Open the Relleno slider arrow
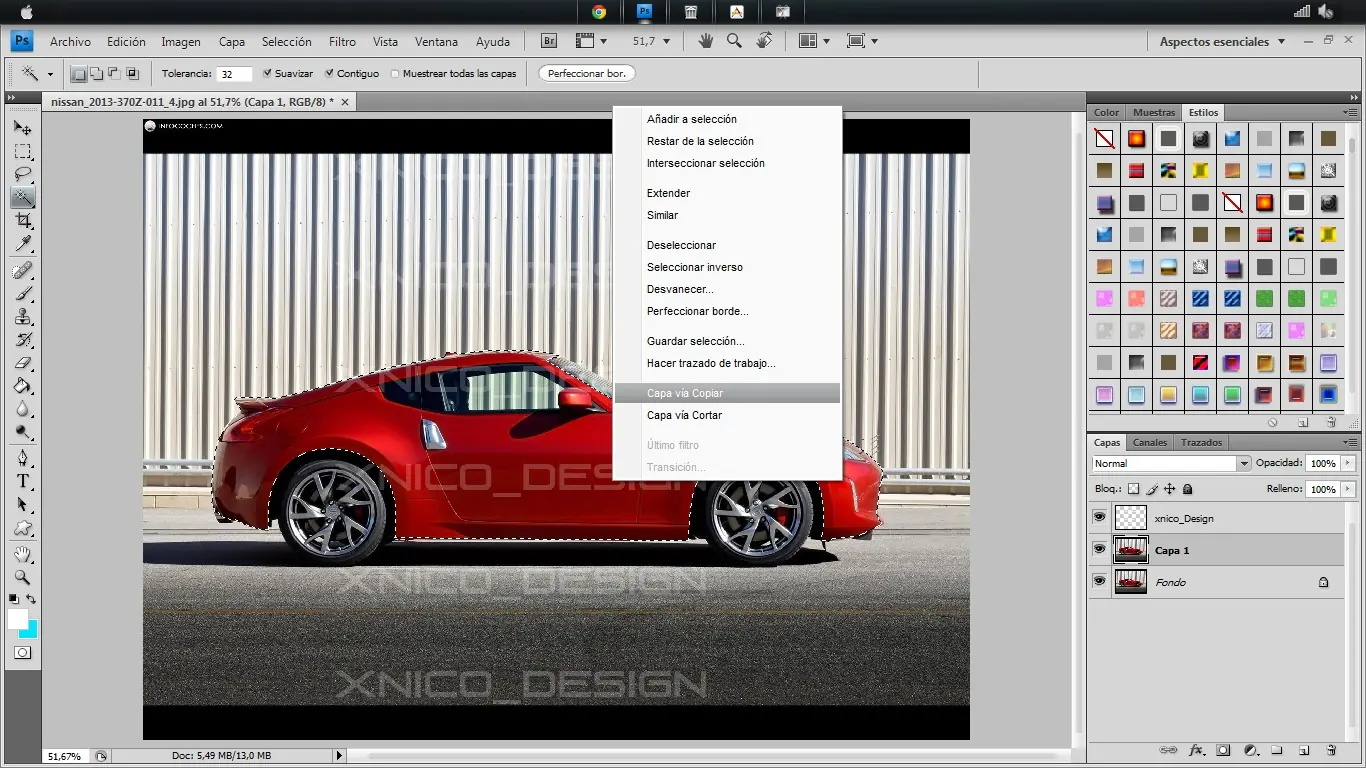 point(1348,489)
